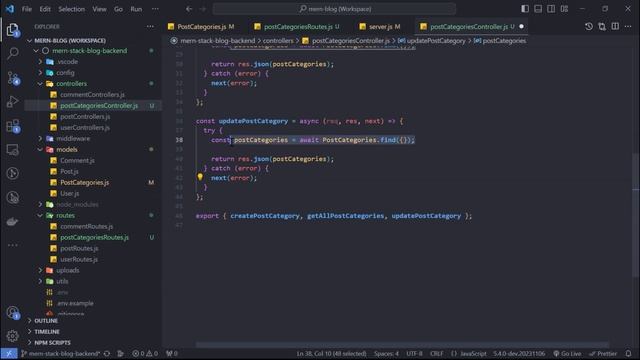Open the Edit menu
Viewport: 640px width, 360px height.
(x=45, y=9)
